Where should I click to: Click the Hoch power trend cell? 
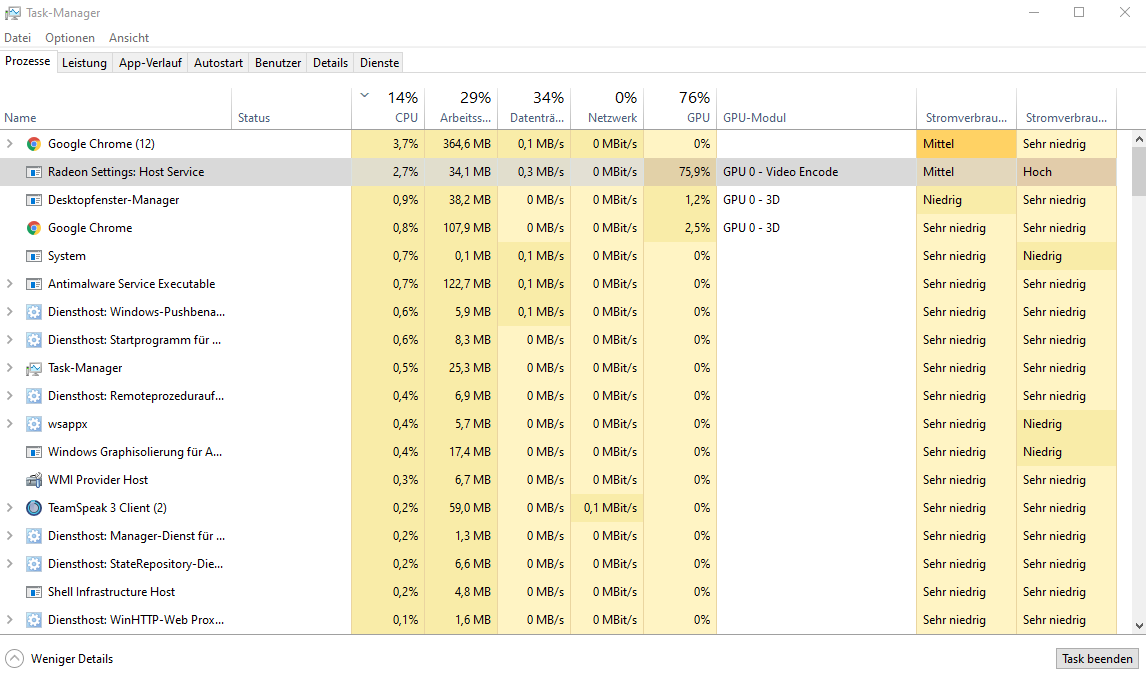[1066, 172]
